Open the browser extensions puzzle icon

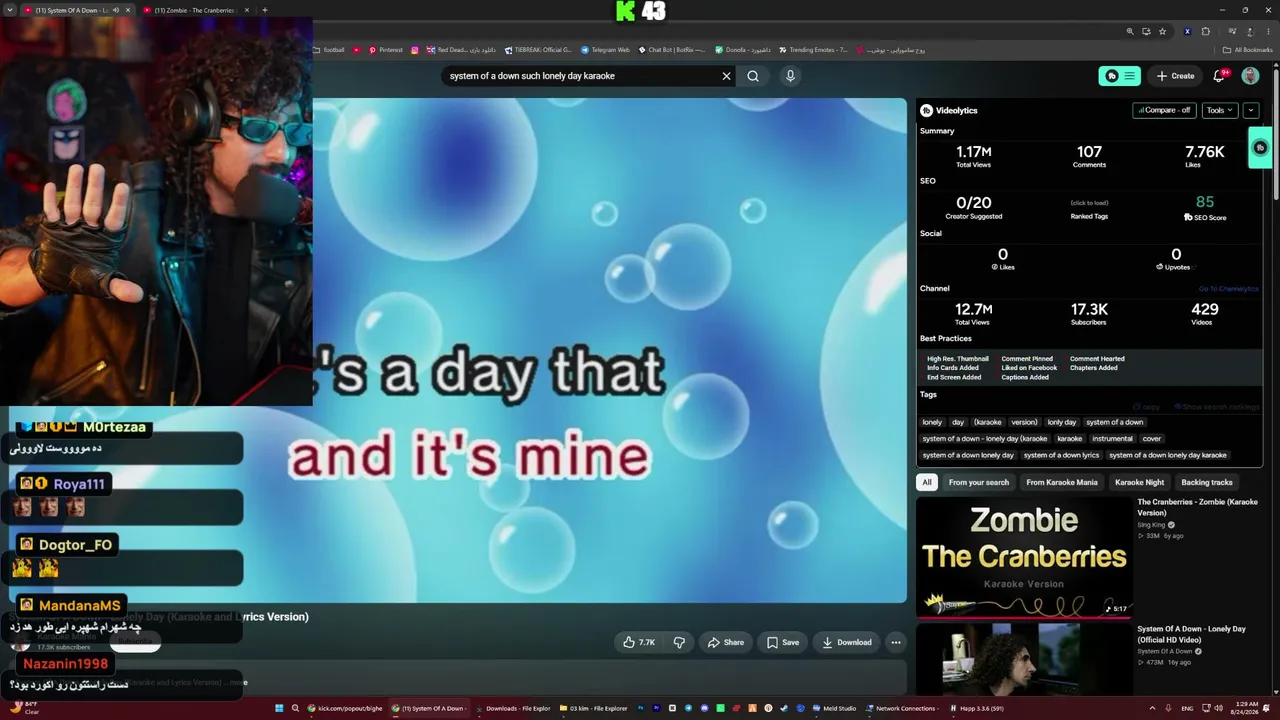click(x=1206, y=31)
